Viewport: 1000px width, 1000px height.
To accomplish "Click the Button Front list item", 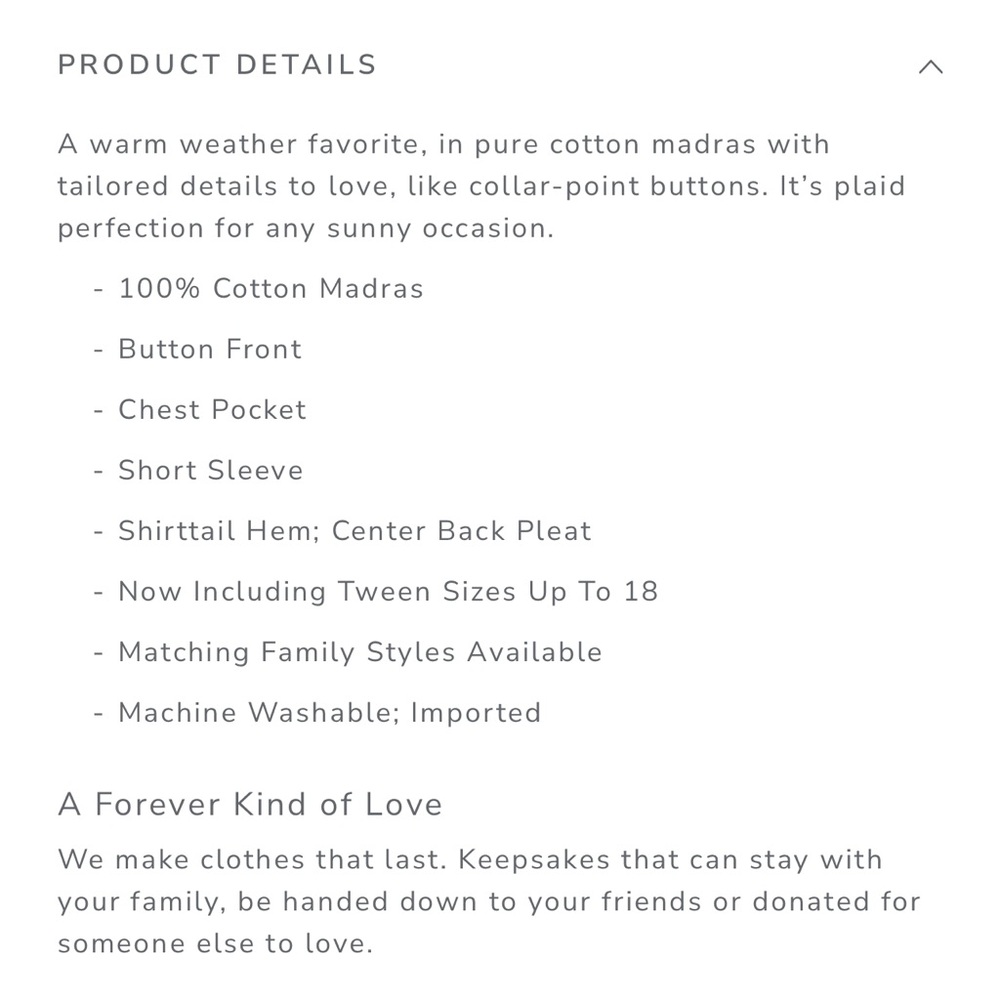I will pos(210,349).
